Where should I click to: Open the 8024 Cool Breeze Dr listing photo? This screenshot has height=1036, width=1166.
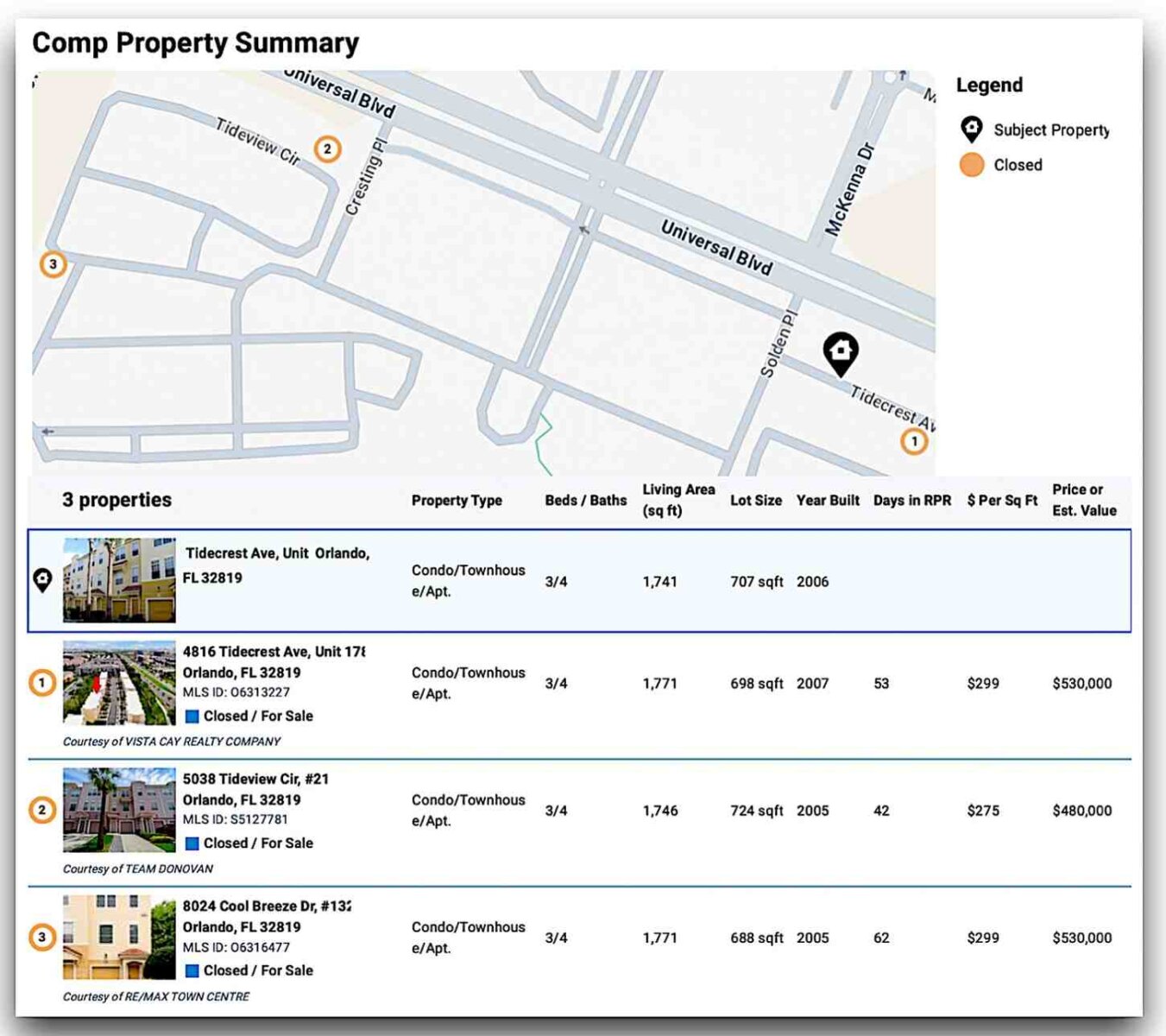click(119, 937)
